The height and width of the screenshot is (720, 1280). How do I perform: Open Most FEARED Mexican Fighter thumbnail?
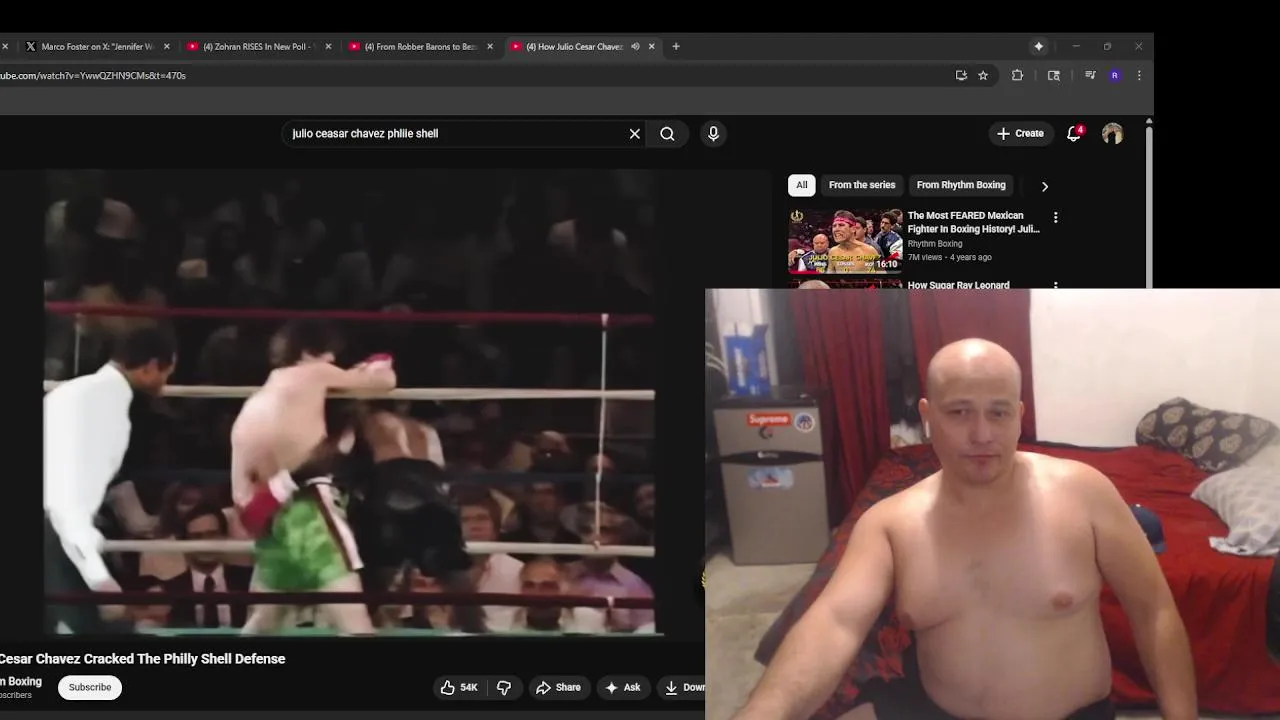845,240
